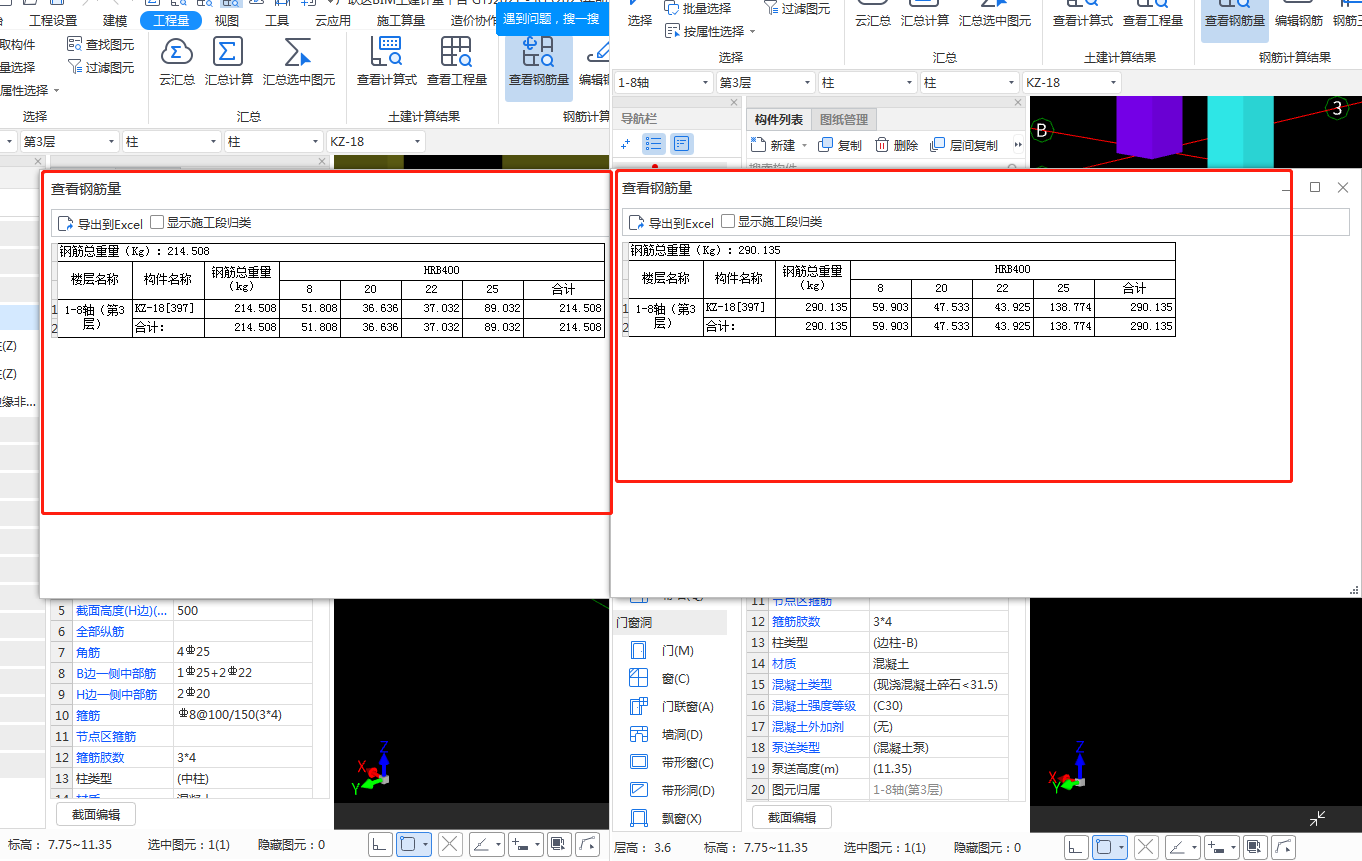
Task: Click 云汇总 cloud icon in left window
Action: 177,52
